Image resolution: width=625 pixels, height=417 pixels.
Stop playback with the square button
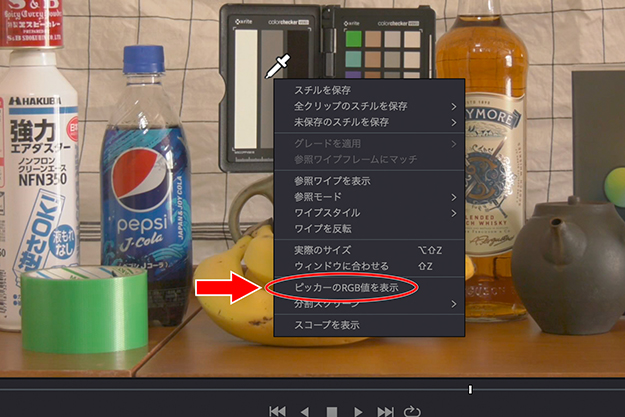coord(332,412)
